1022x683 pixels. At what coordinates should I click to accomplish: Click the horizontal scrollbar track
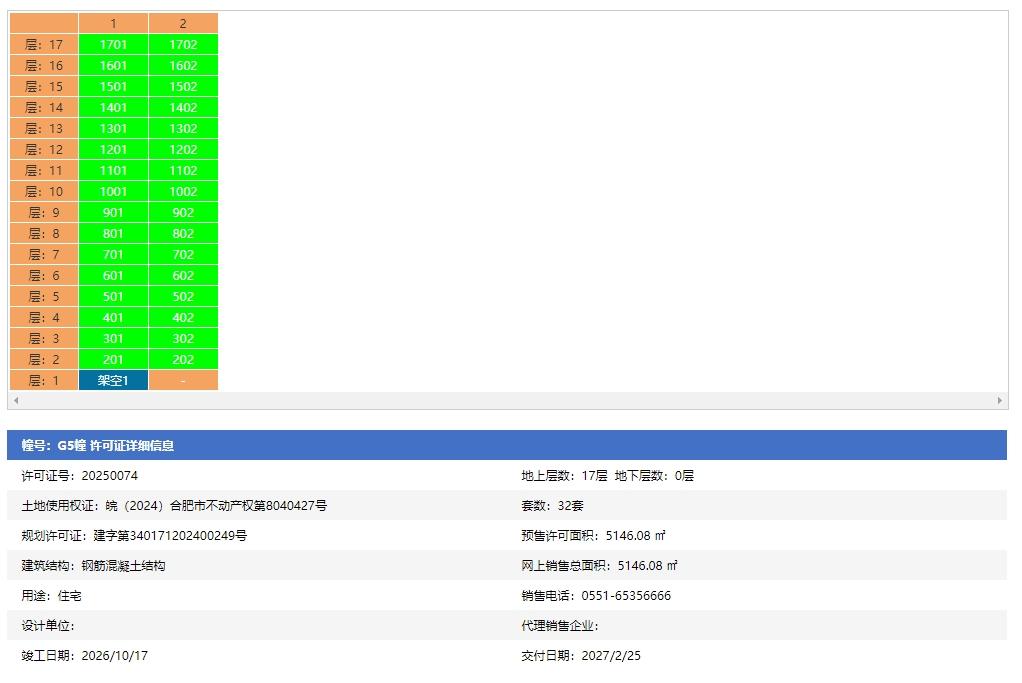(x=508, y=400)
